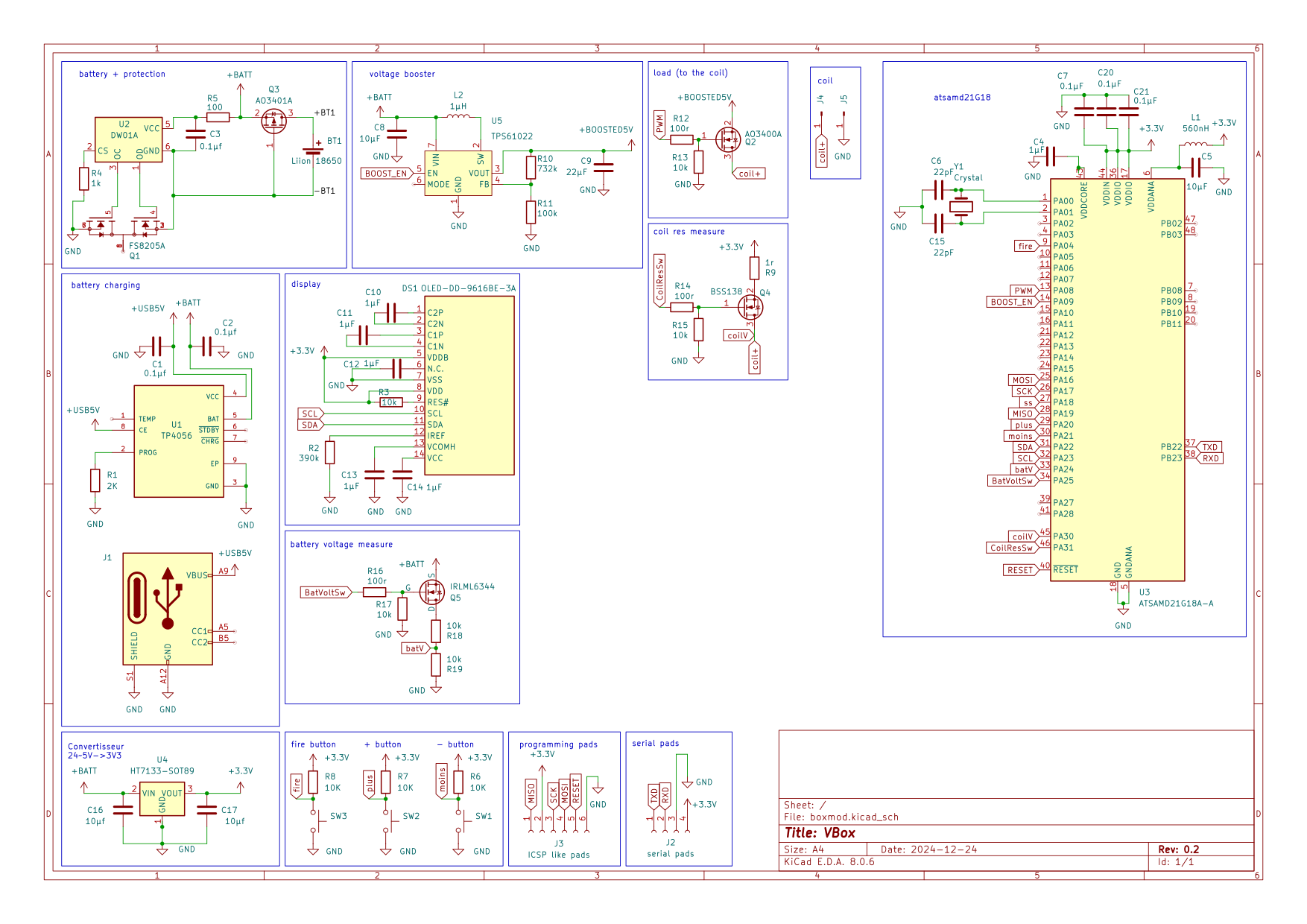
Task: Select the SCL label at the display
Action: coord(311,414)
